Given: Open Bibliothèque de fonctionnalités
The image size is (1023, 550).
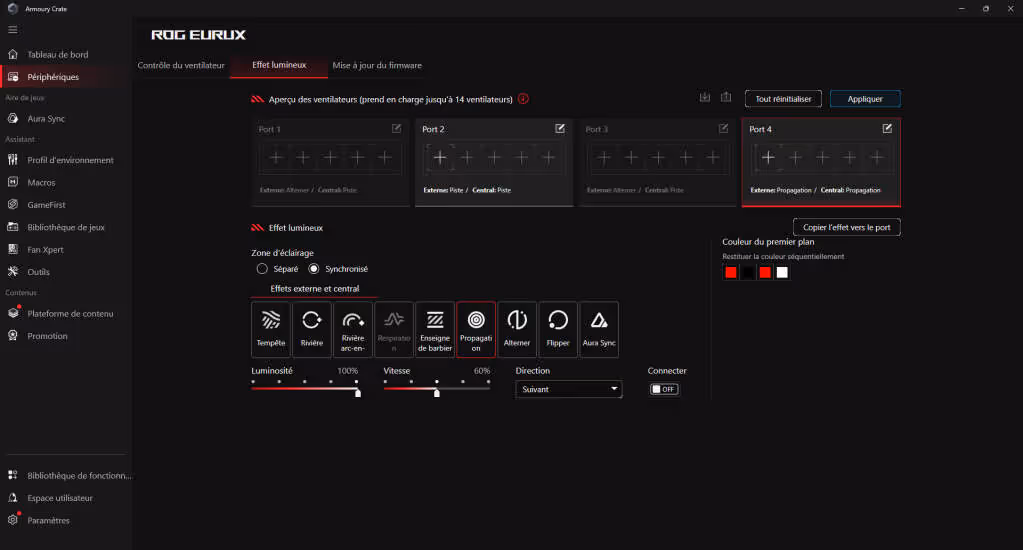Looking at the screenshot, I should coord(65,476).
